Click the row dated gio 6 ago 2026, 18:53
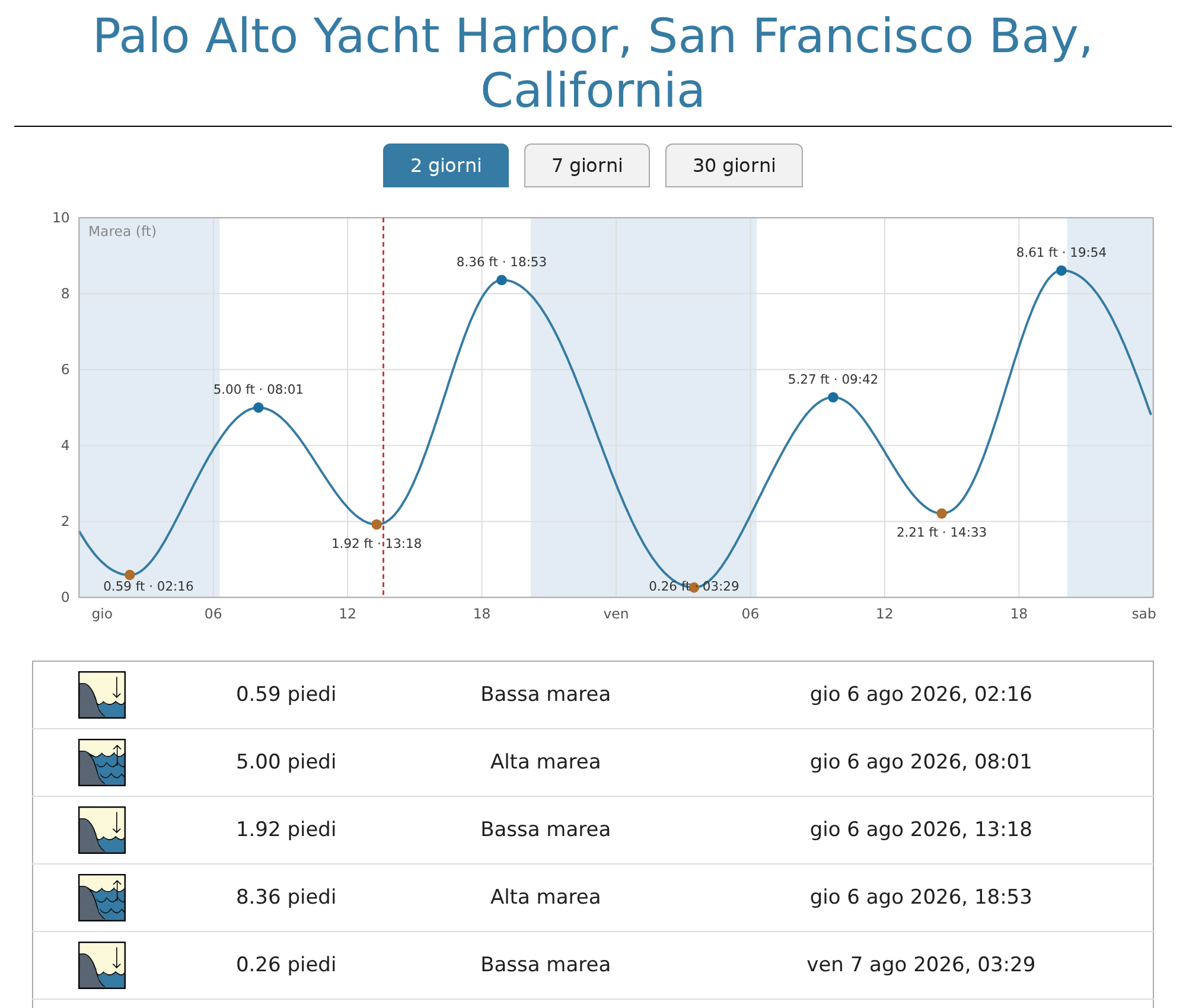The width and height of the screenshot is (1186, 1008). coord(593,898)
